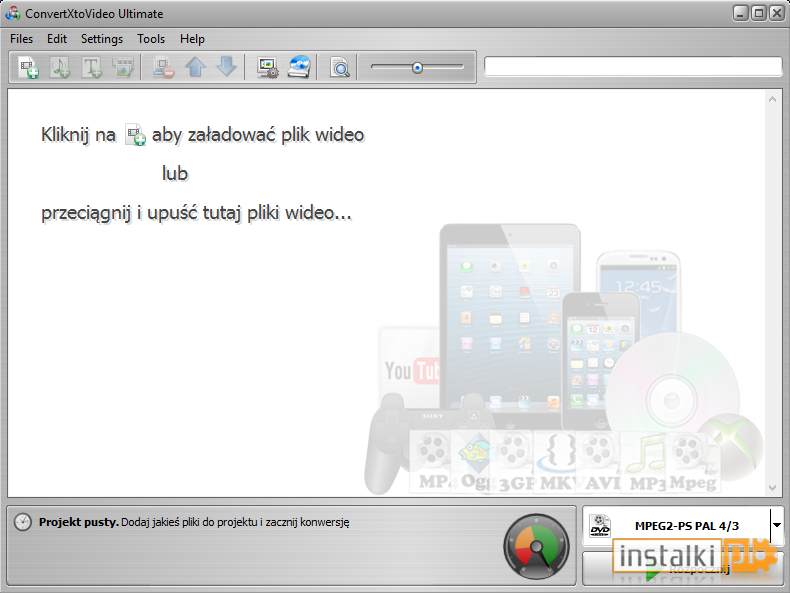Expand the output profile dropdown arrow
Viewport: 790px width, 593px height.
[777, 525]
